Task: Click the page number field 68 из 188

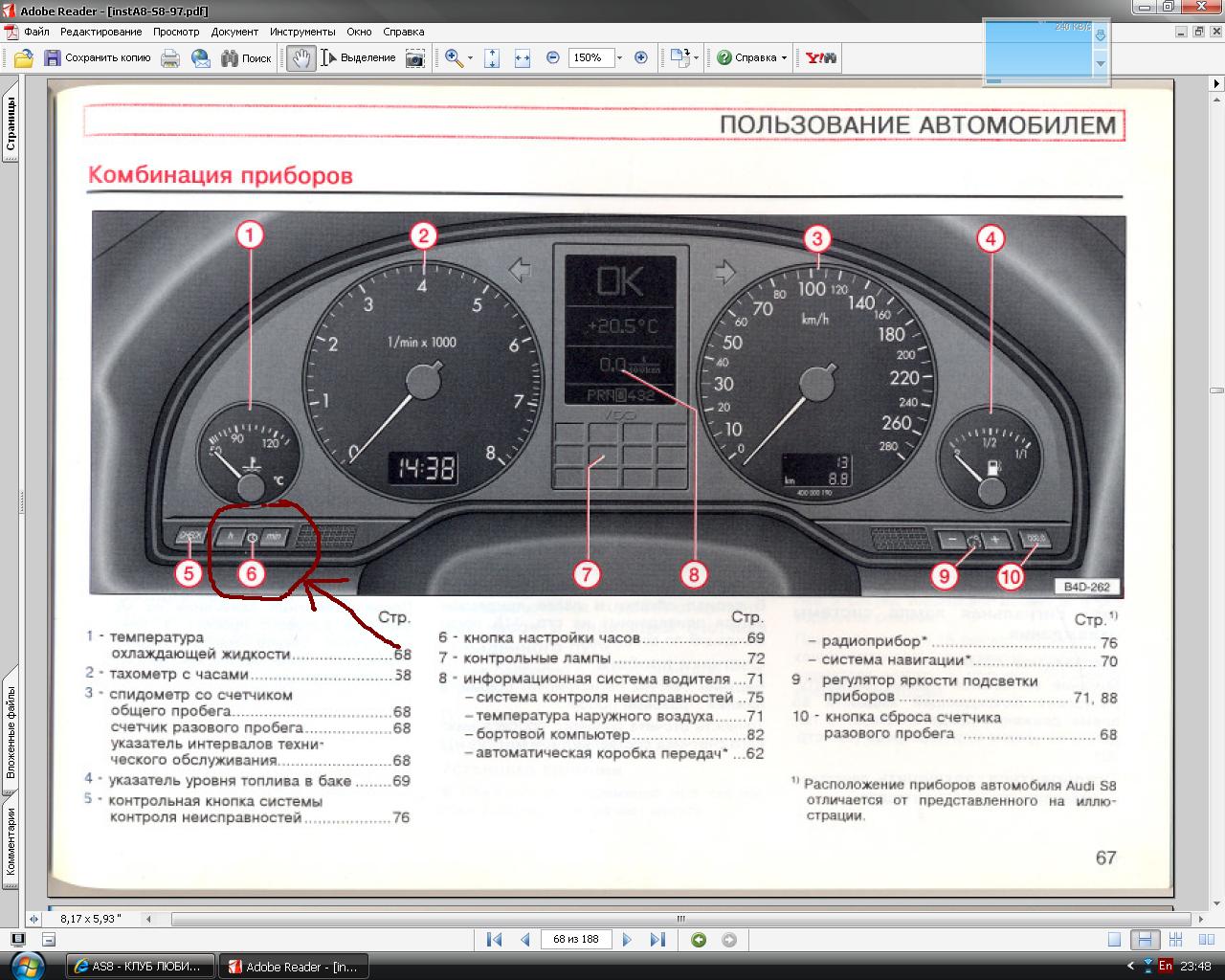Action: pyautogui.click(x=576, y=940)
